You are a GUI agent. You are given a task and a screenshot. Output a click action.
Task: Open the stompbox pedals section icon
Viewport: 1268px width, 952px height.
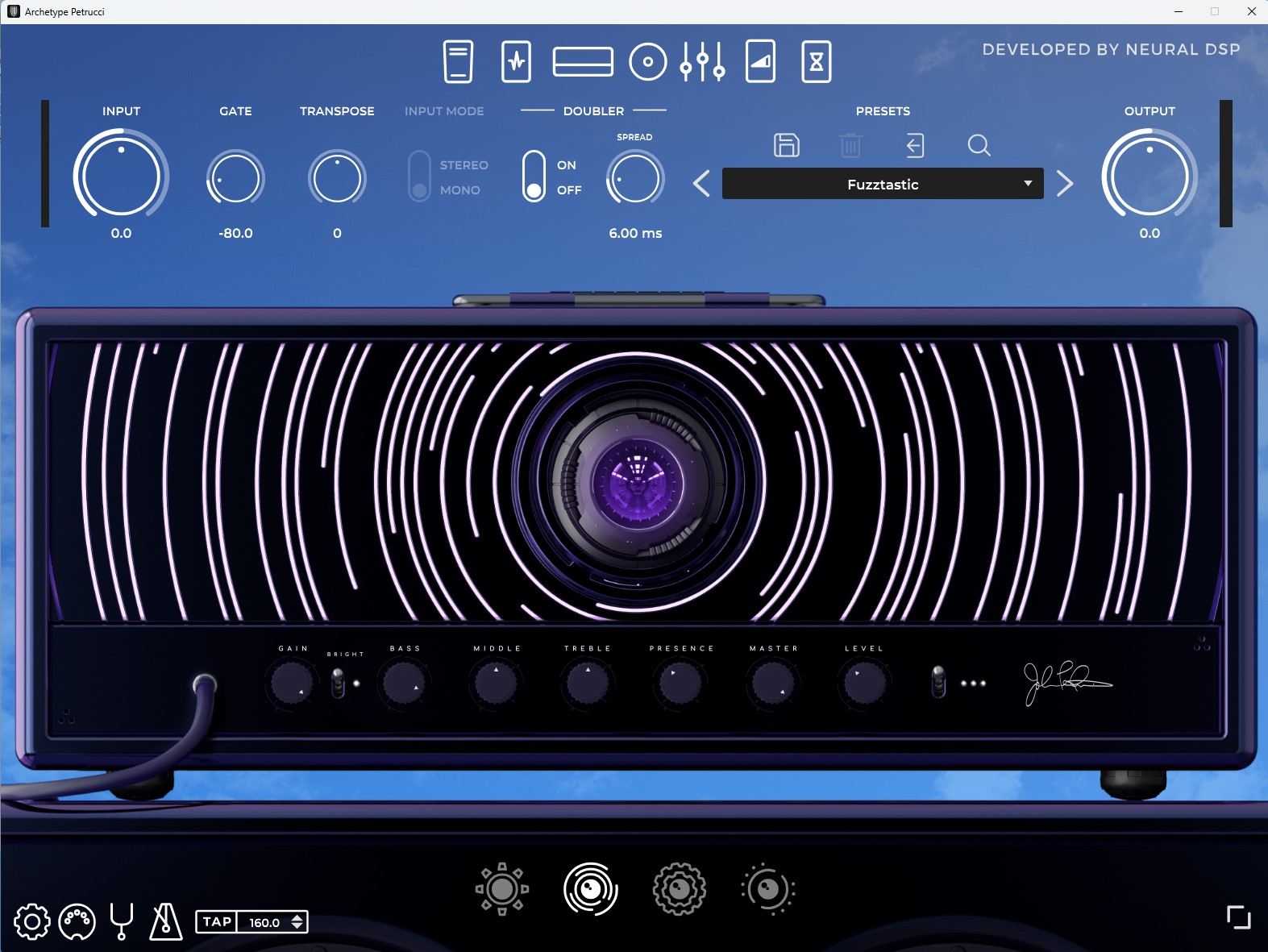tap(458, 61)
